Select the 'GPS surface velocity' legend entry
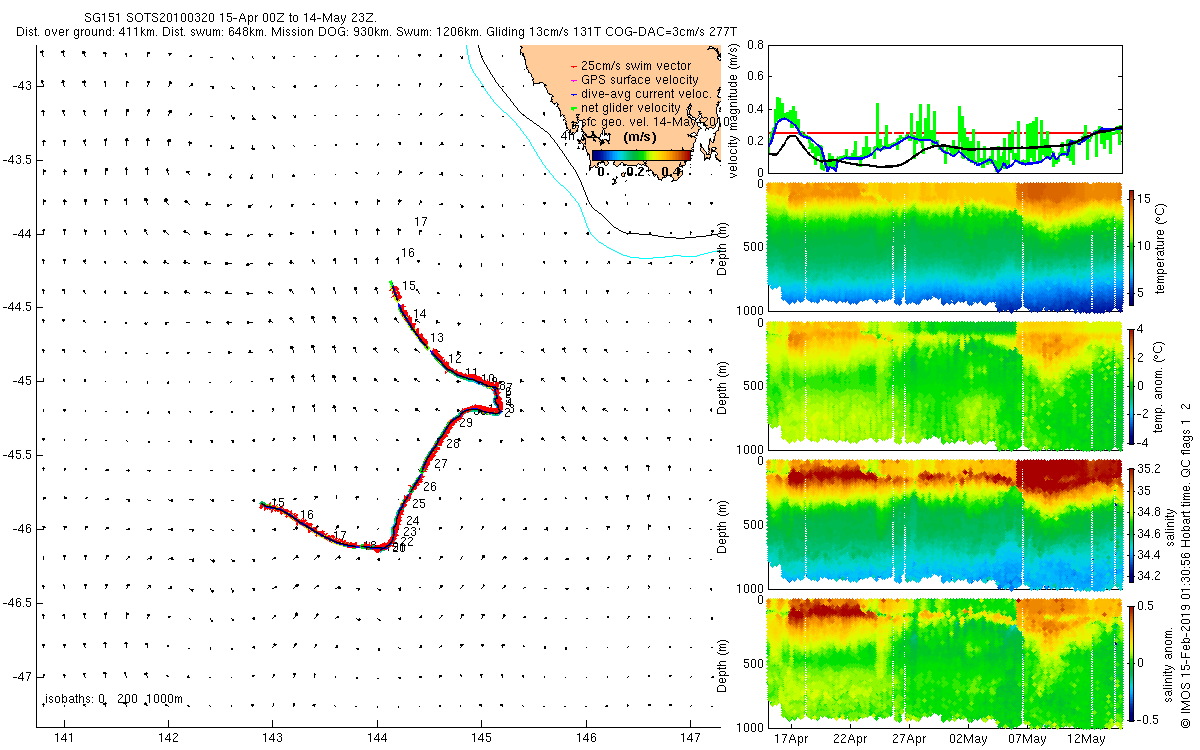This screenshot has width=1200, height=750. (x=634, y=80)
